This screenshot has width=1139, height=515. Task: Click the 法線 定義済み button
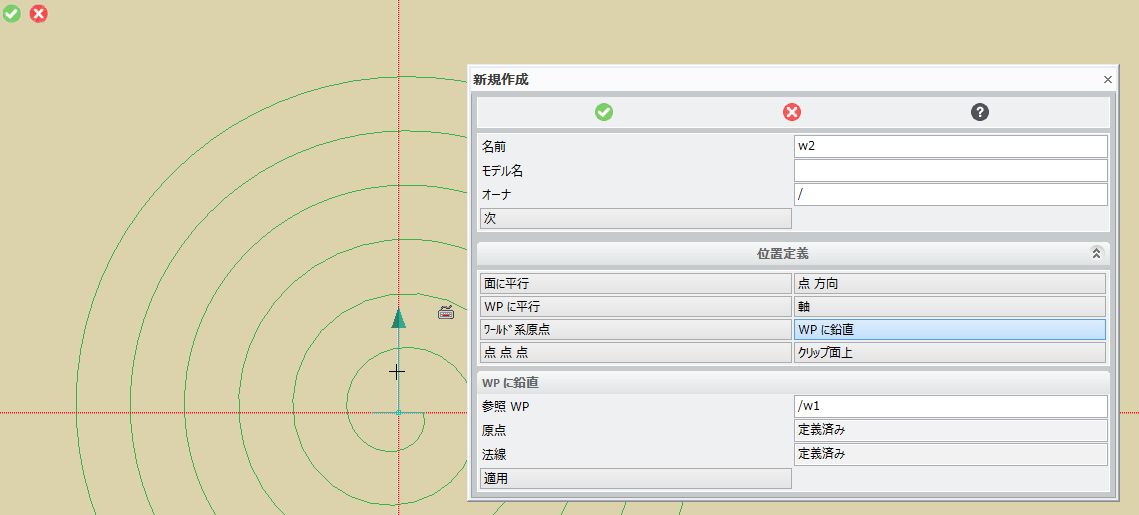pyautogui.click(x=951, y=455)
